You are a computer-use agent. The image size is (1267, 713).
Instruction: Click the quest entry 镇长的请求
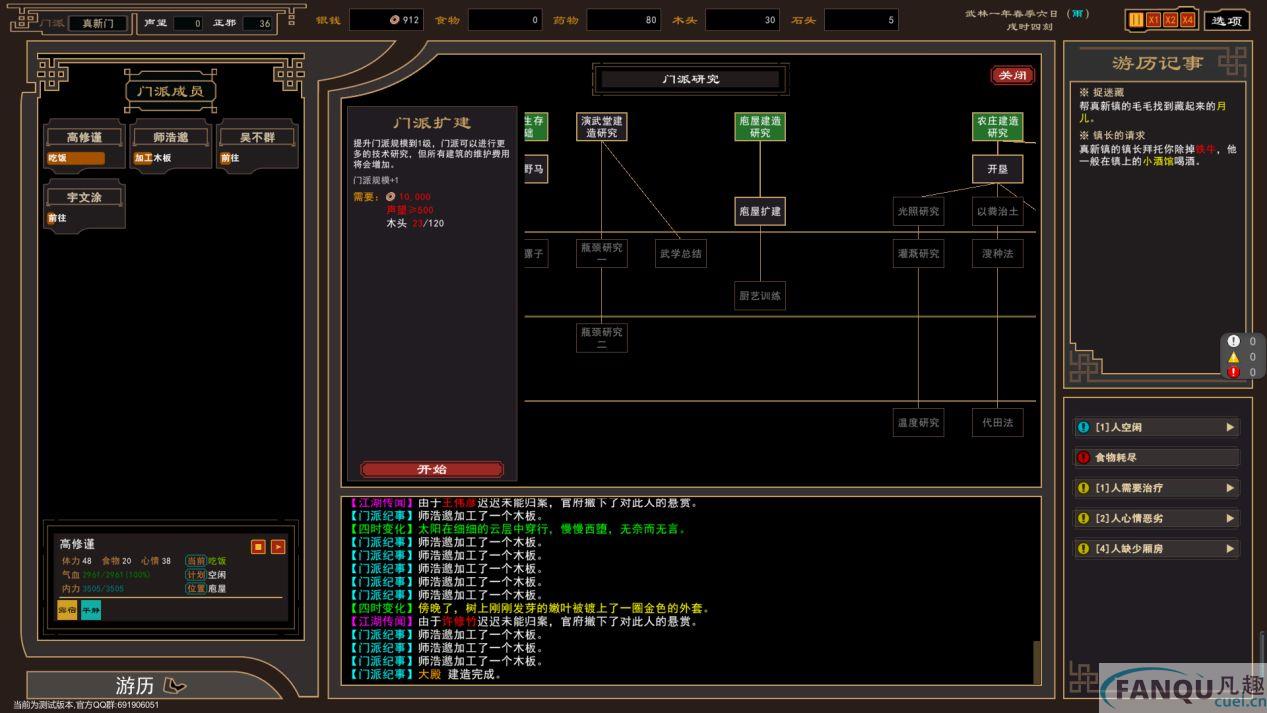tap(1112, 135)
